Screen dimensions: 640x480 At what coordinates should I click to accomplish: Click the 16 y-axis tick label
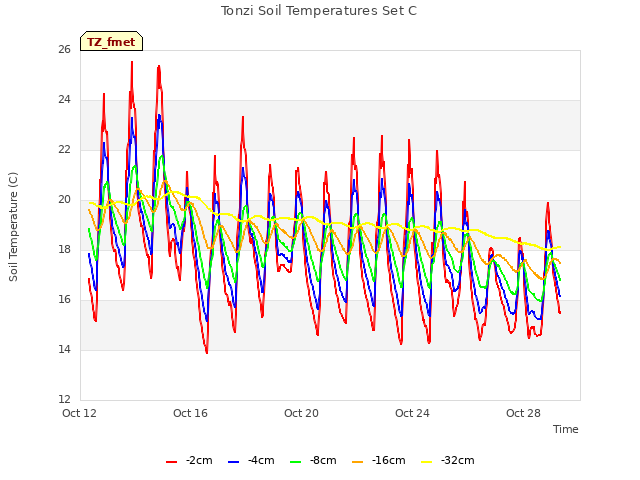pyautogui.click(x=64, y=300)
